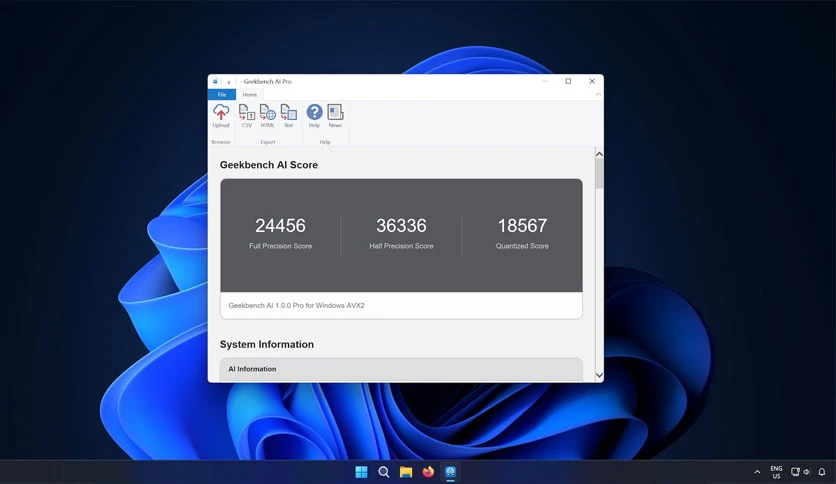The width and height of the screenshot is (836, 484).
Task: Open the Windows Start menu
Action: 361,472
